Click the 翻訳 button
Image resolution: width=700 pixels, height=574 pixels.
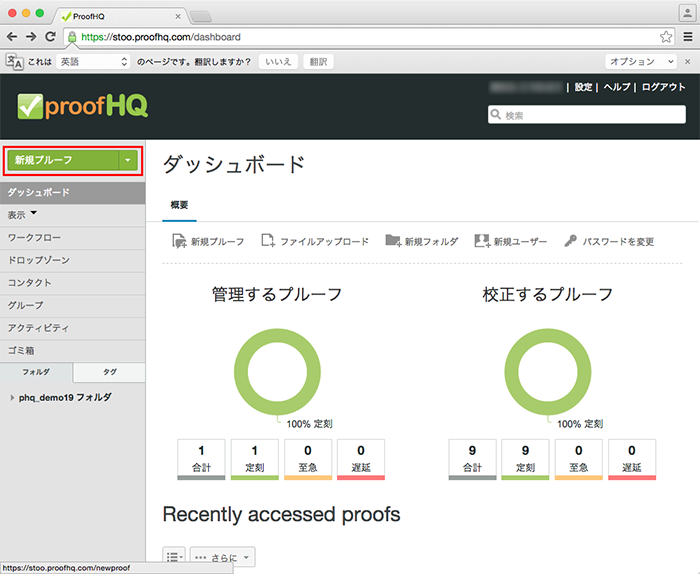tap(318, 62)
